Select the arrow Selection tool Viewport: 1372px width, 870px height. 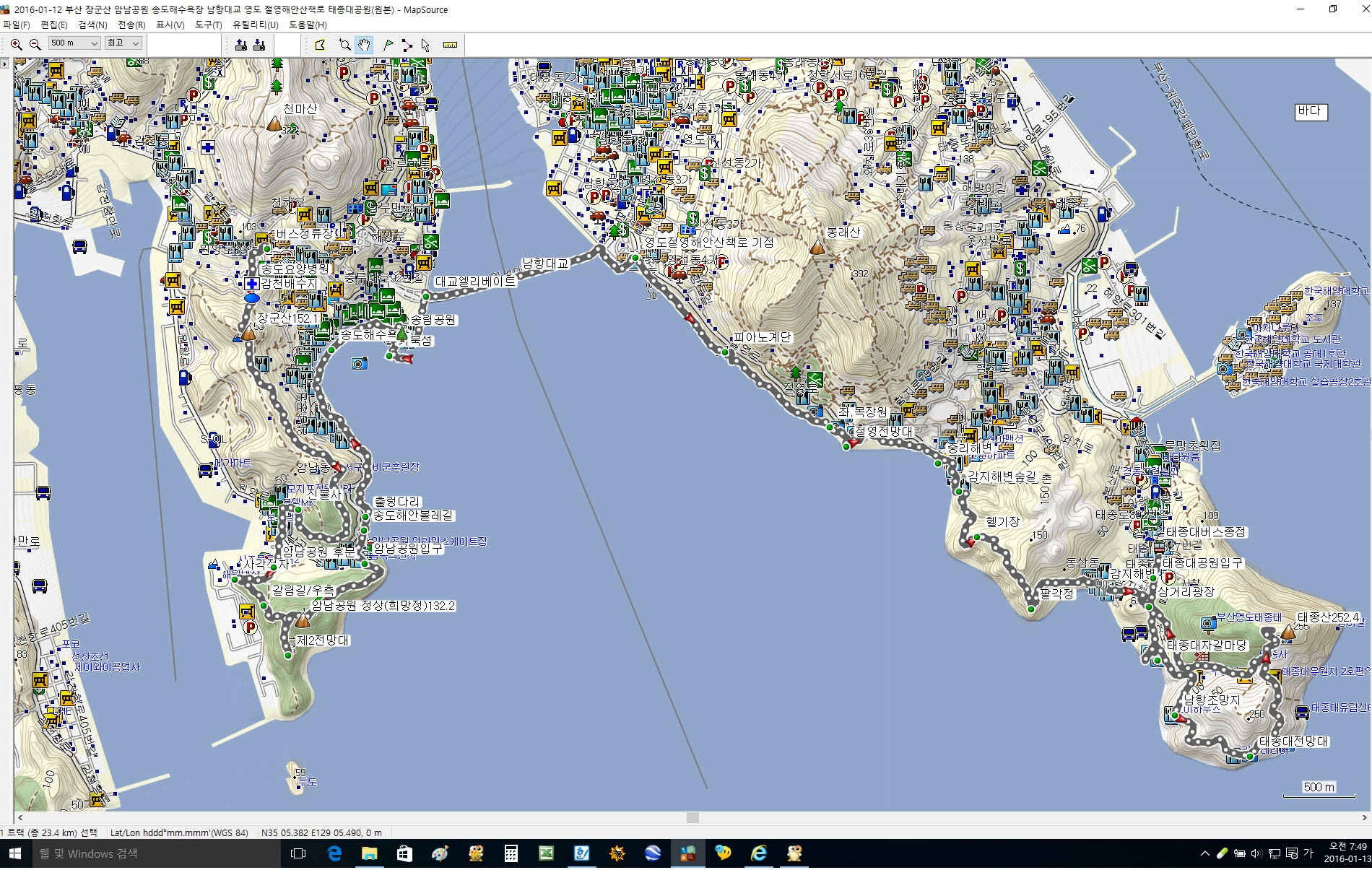click(425, 45)
